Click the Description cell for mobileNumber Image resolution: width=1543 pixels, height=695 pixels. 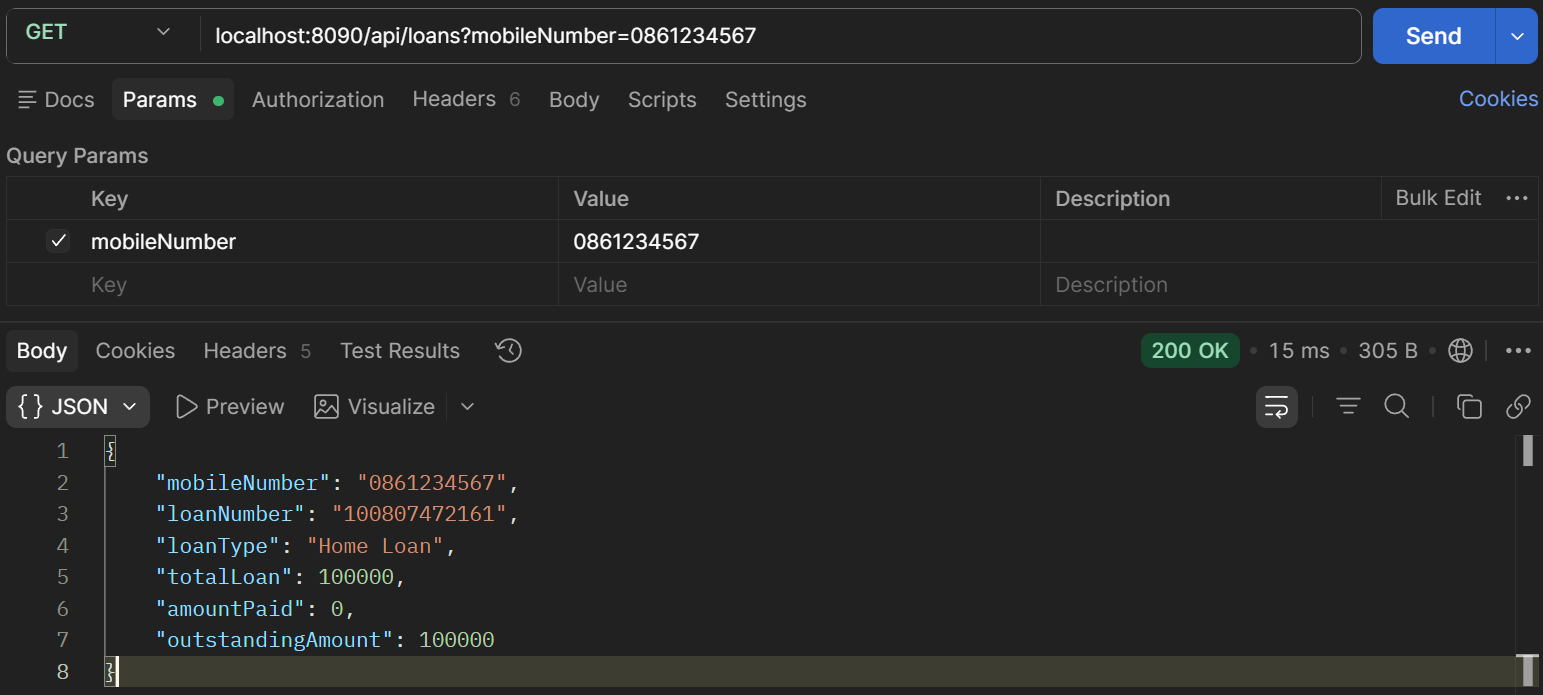1289,241
